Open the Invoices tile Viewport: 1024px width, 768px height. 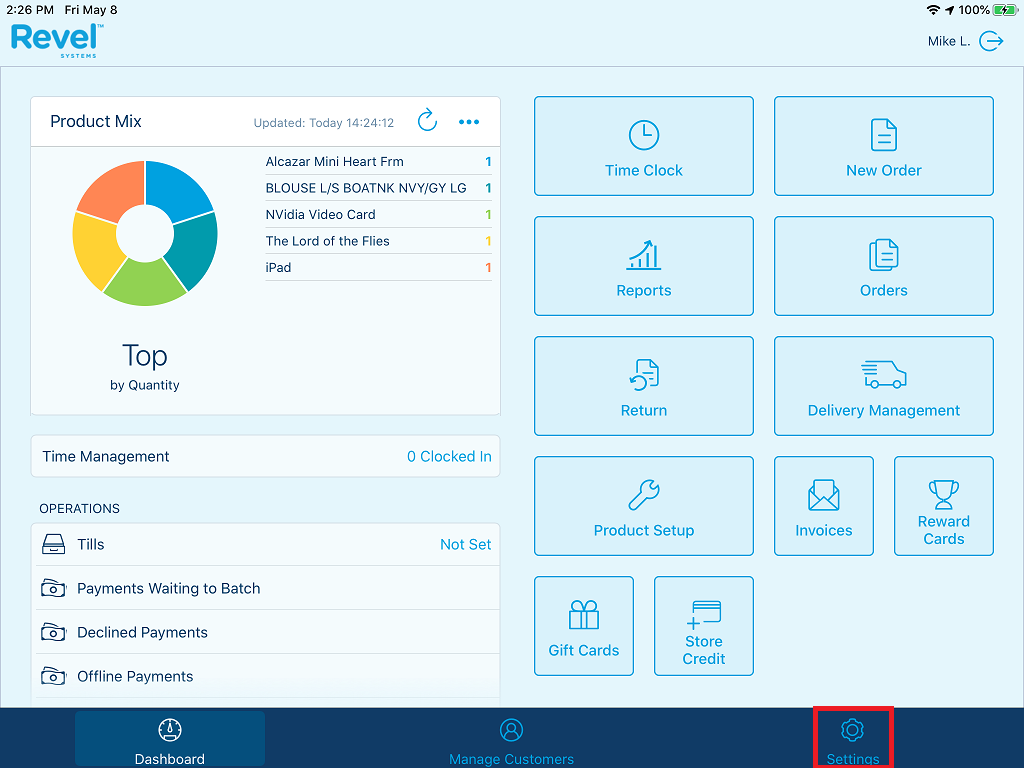click(x=823, y=506)
